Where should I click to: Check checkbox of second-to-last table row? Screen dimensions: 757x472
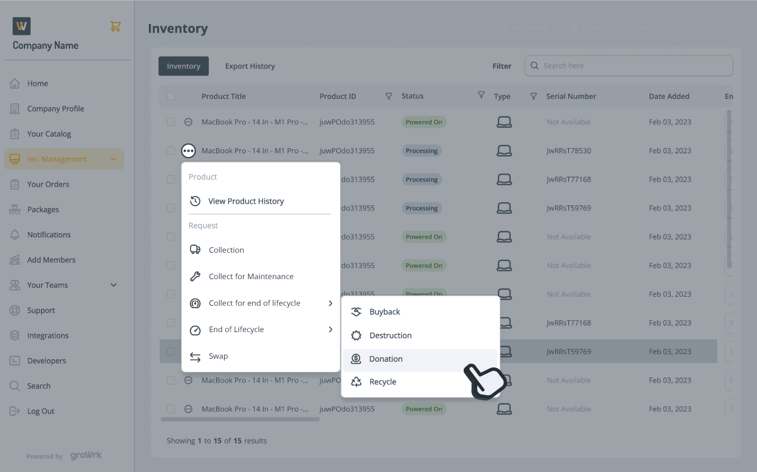click(170, 380)
